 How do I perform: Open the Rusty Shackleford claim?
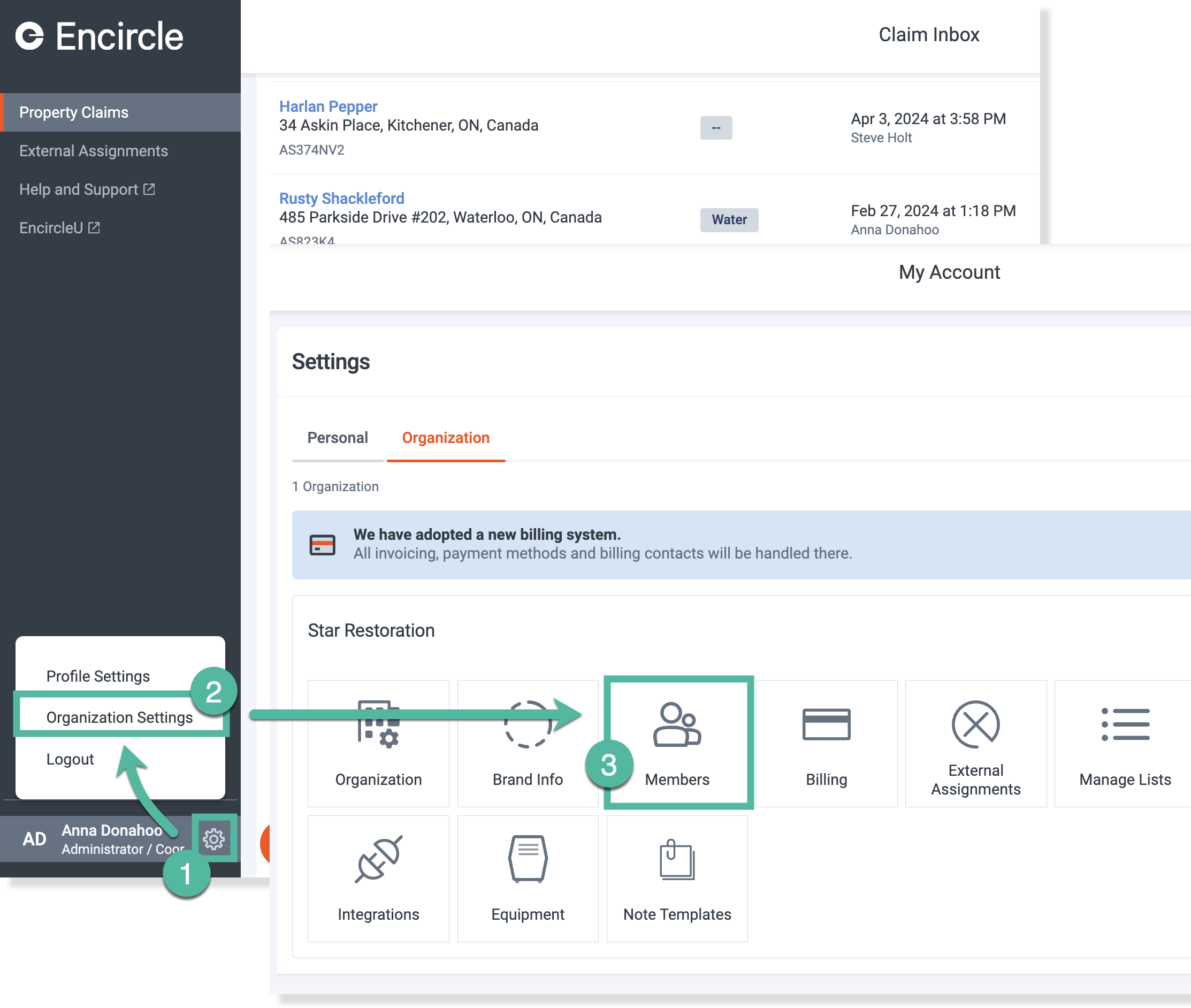tap(342, 198)
